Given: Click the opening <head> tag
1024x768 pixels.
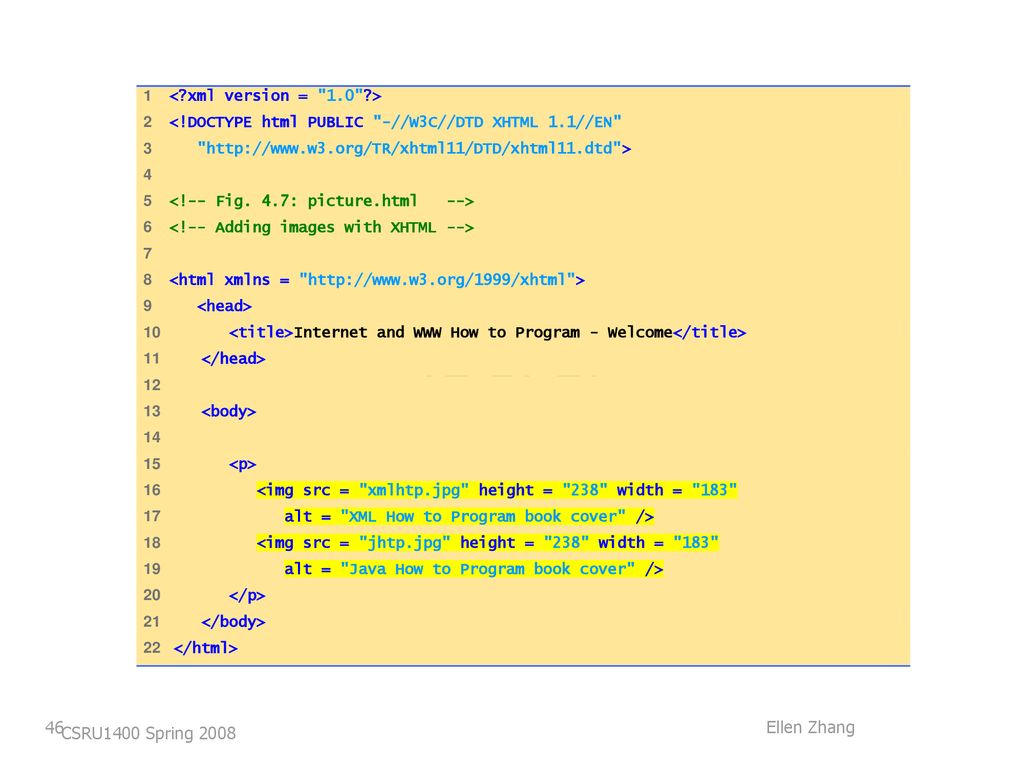Looking at the screenshot, I should [224, 306].
